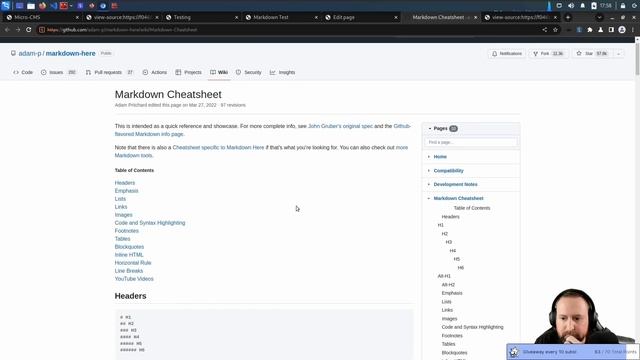Open the Issues tab of the repository
Image resolution: width=640 pixels, height=360 pixels.
[58, 72]
